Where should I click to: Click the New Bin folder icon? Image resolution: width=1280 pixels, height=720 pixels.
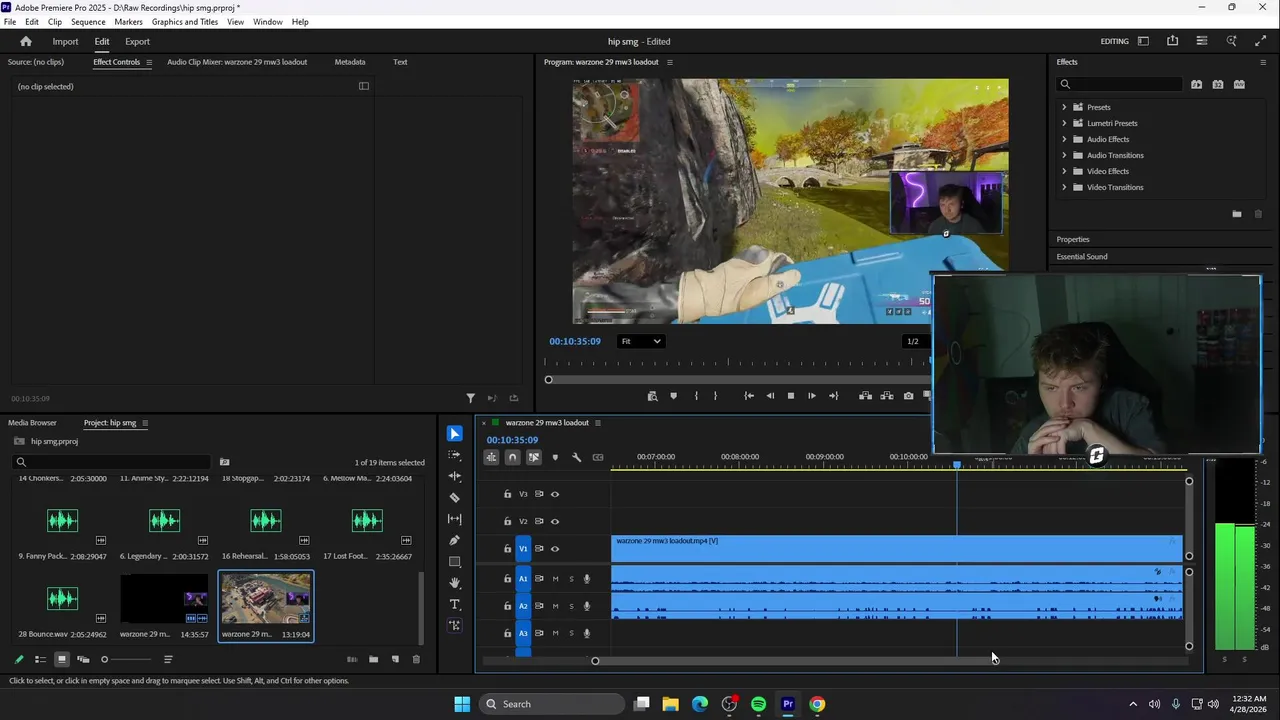[x=373, y=659]
